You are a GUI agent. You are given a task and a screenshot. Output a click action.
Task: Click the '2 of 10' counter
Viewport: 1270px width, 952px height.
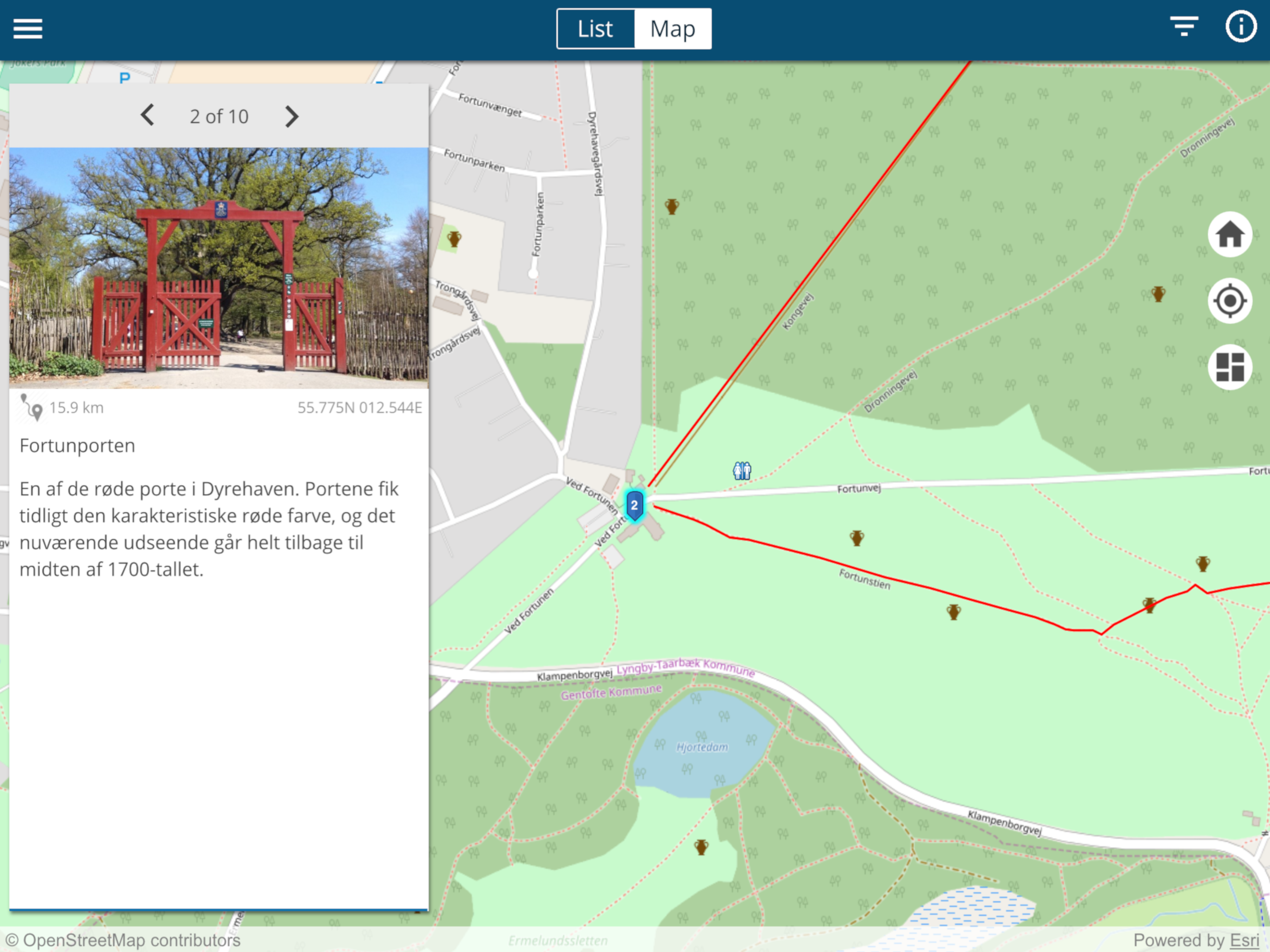click(x=219, y=117)
